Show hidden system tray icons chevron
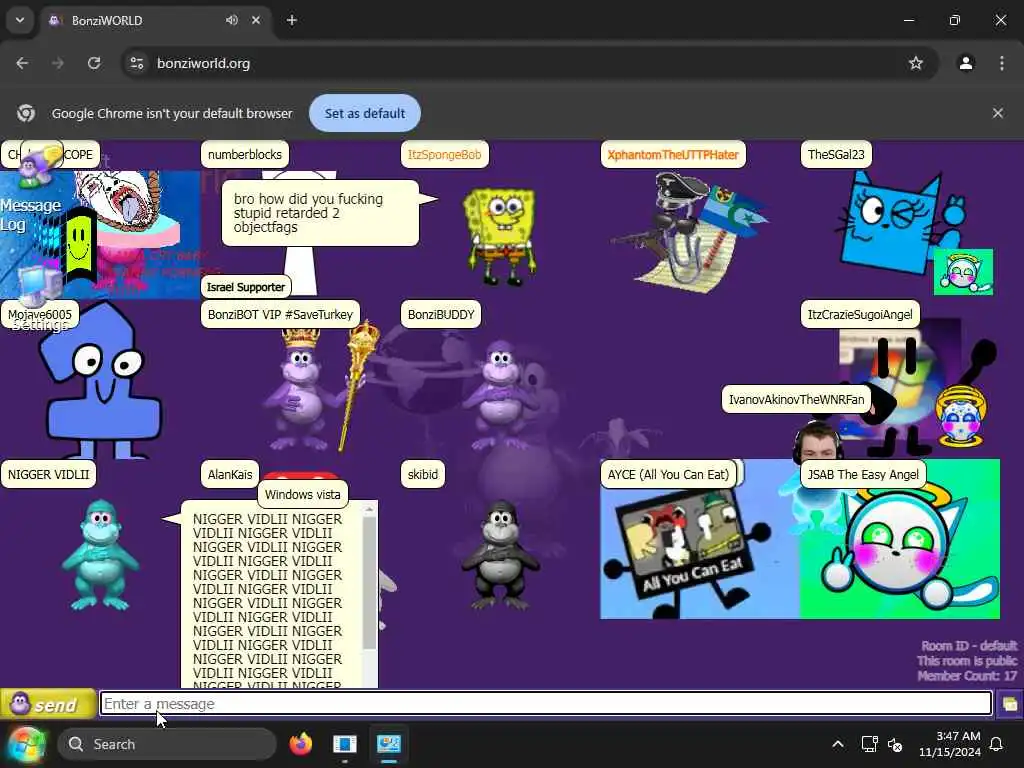The image size is (1024, 768). [838, 744]
